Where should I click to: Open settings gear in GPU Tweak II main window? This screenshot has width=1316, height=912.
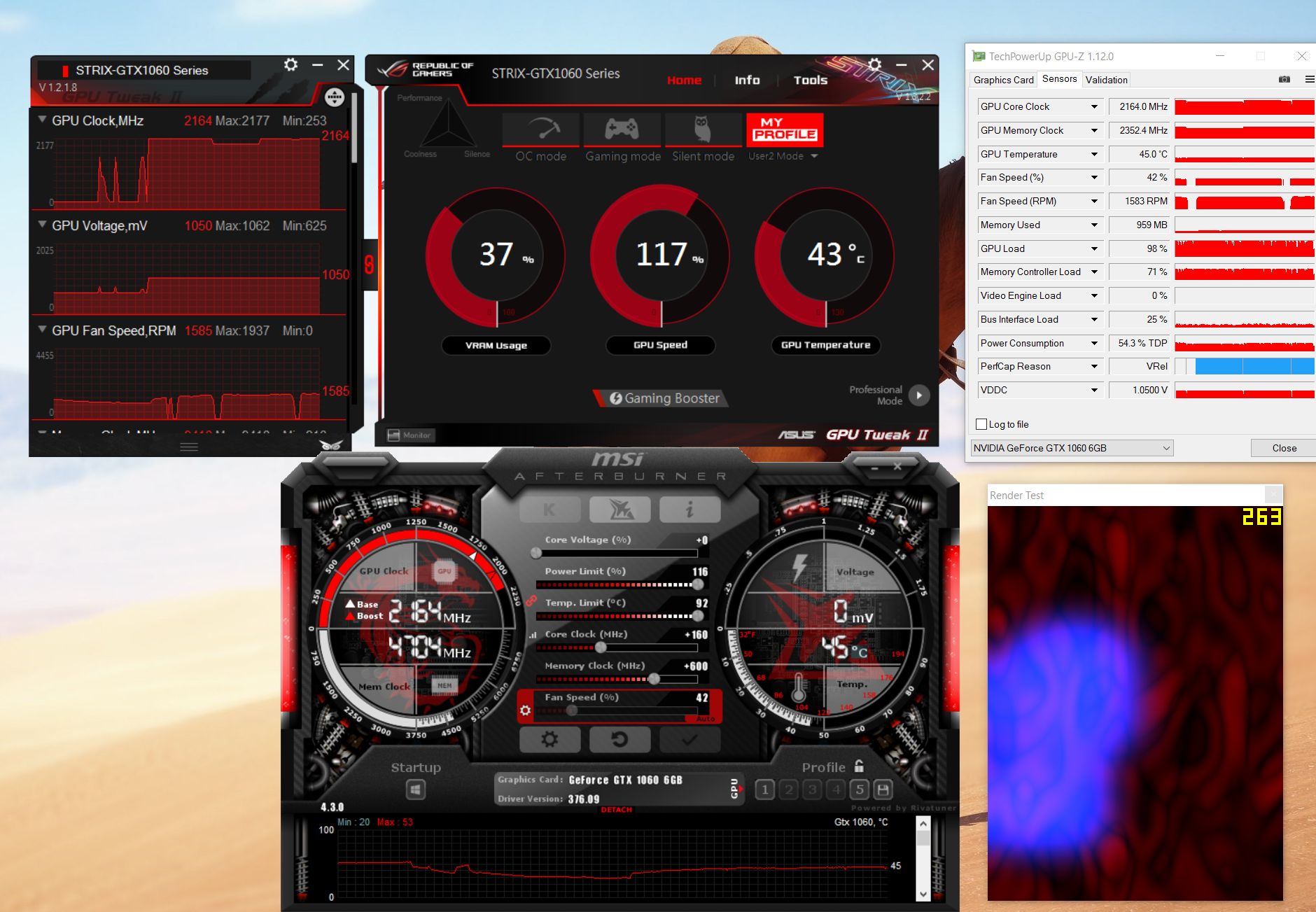pos(875,65)
